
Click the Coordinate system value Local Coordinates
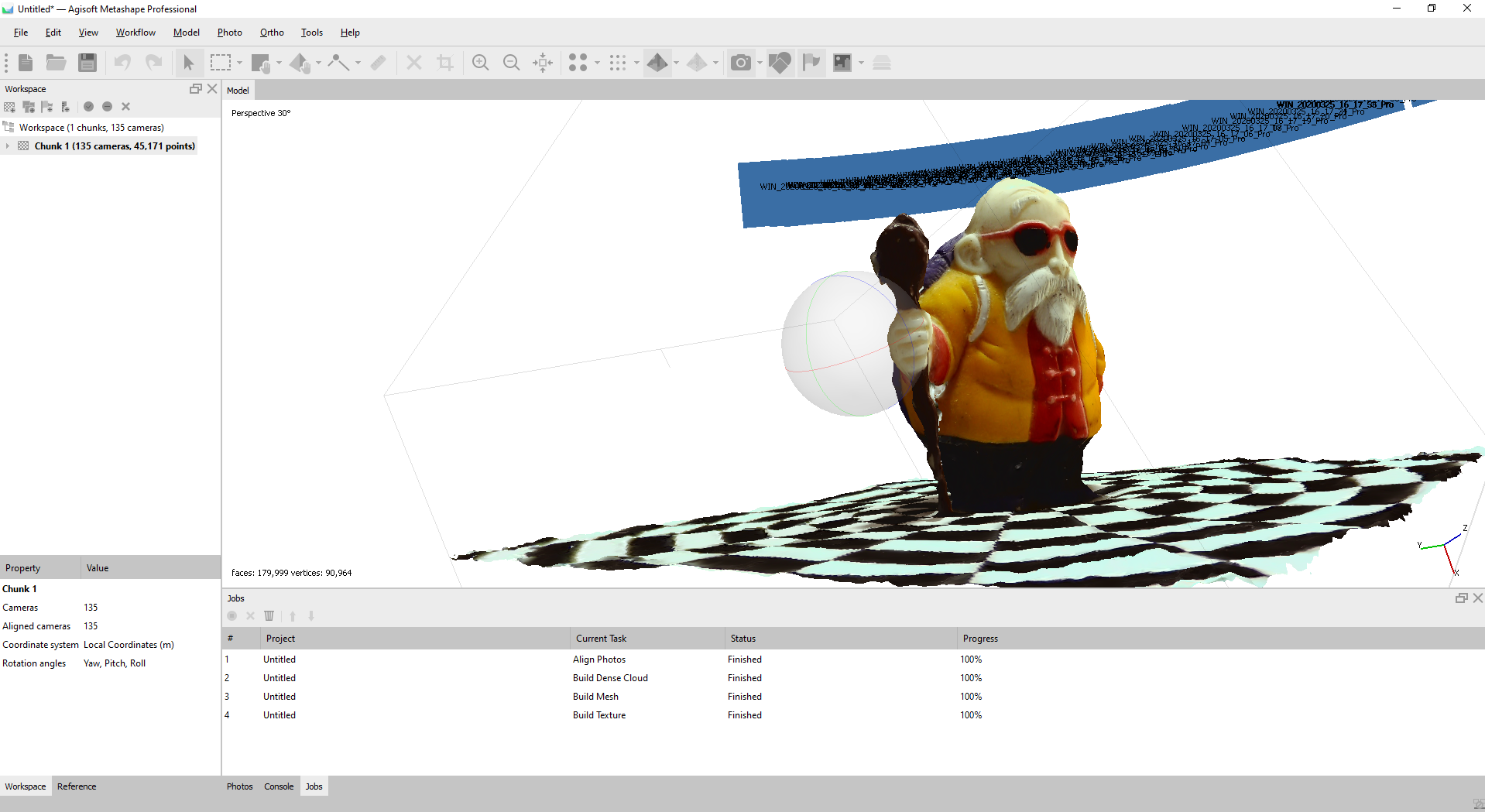point(129,645)
